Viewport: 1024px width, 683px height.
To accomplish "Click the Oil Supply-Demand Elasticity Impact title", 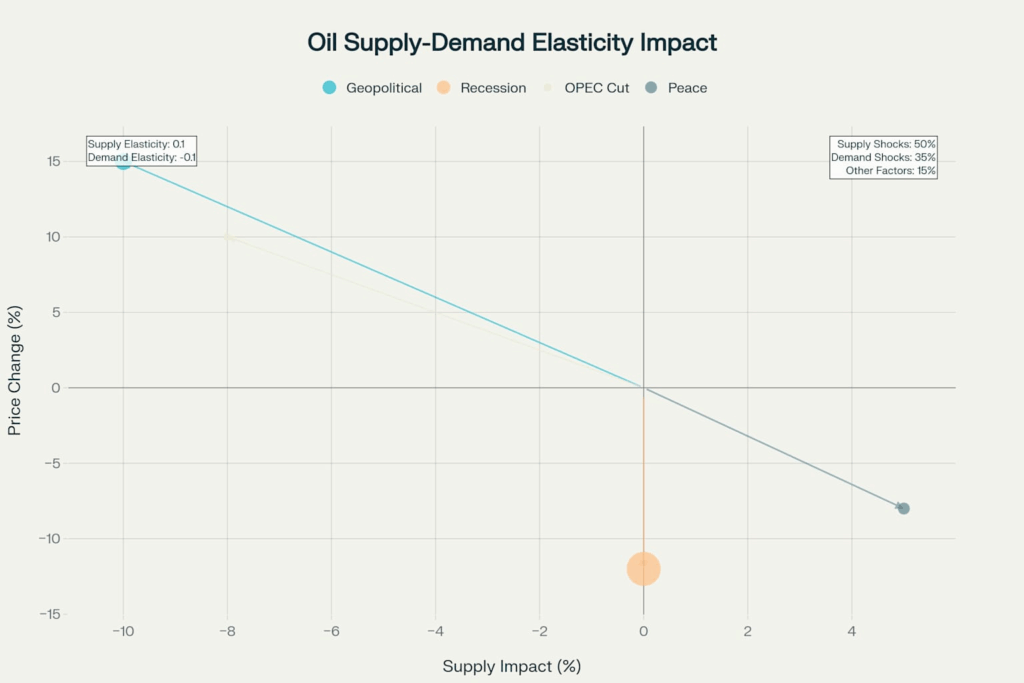I will click(x=512, y=43).
